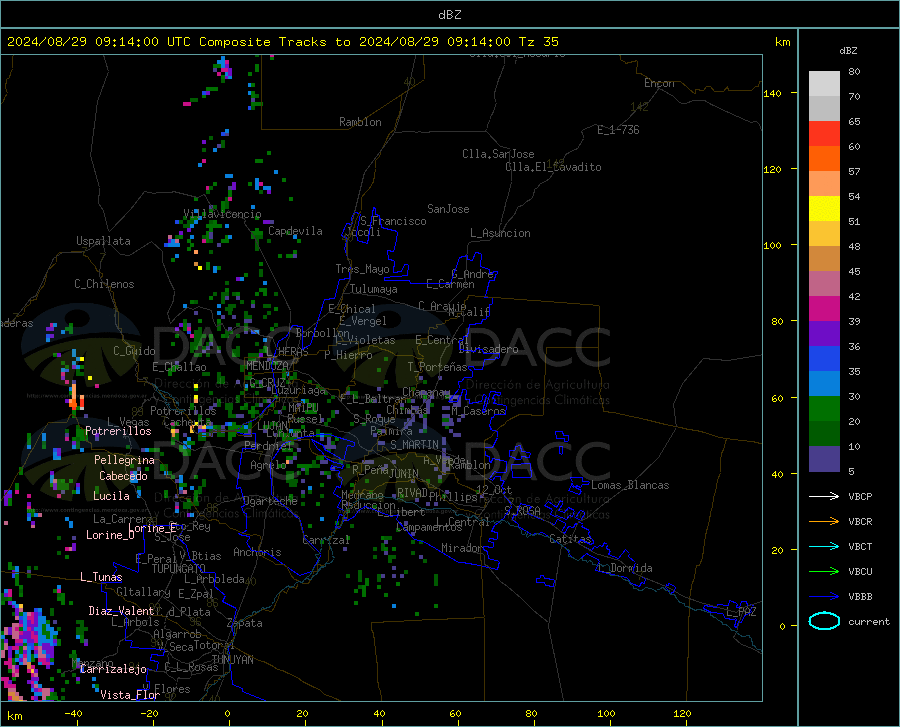Click the L_PAZ label
This screenshot has width=900, height=727.
click(741, 612)
